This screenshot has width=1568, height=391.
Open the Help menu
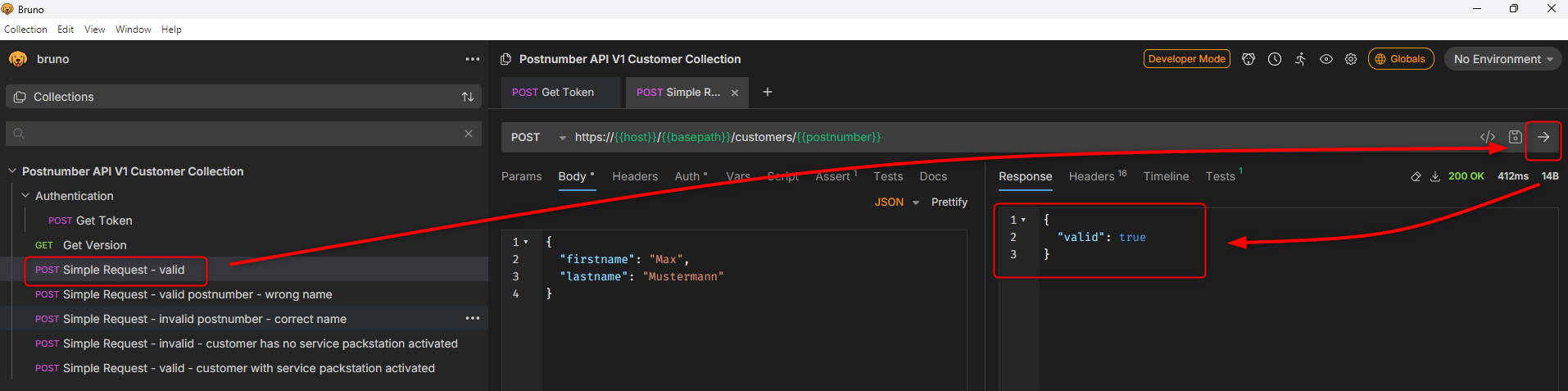coord(171,30)
